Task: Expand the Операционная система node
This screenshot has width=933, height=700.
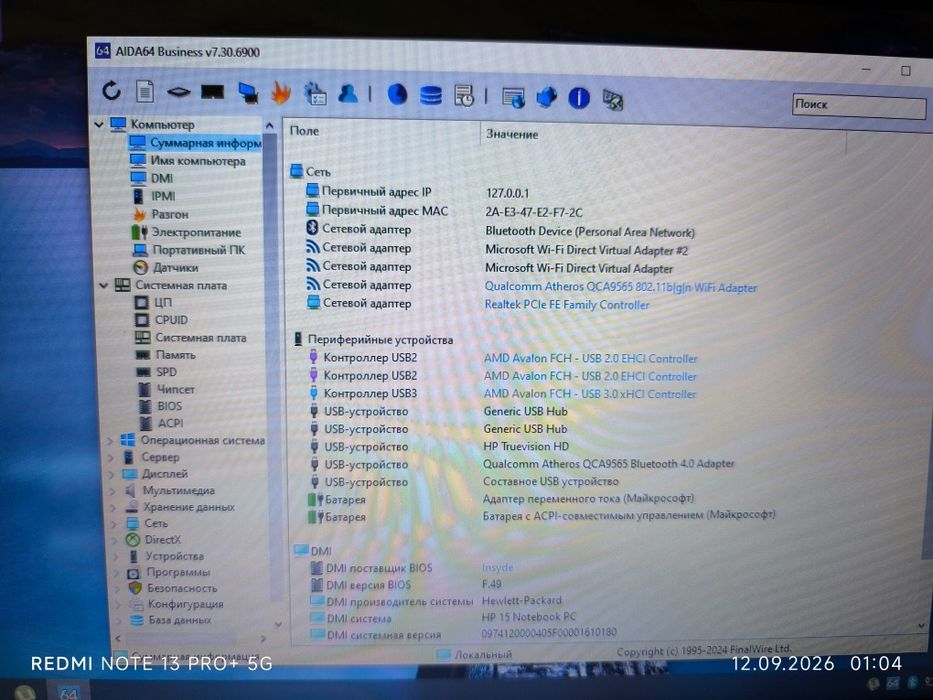Action: [109, 441]
